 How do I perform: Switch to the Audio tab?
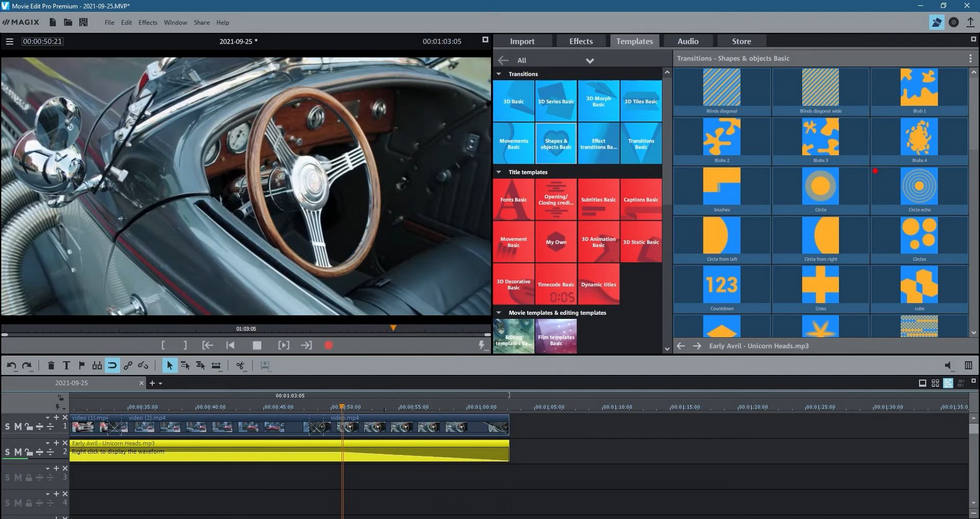(688, 41)
